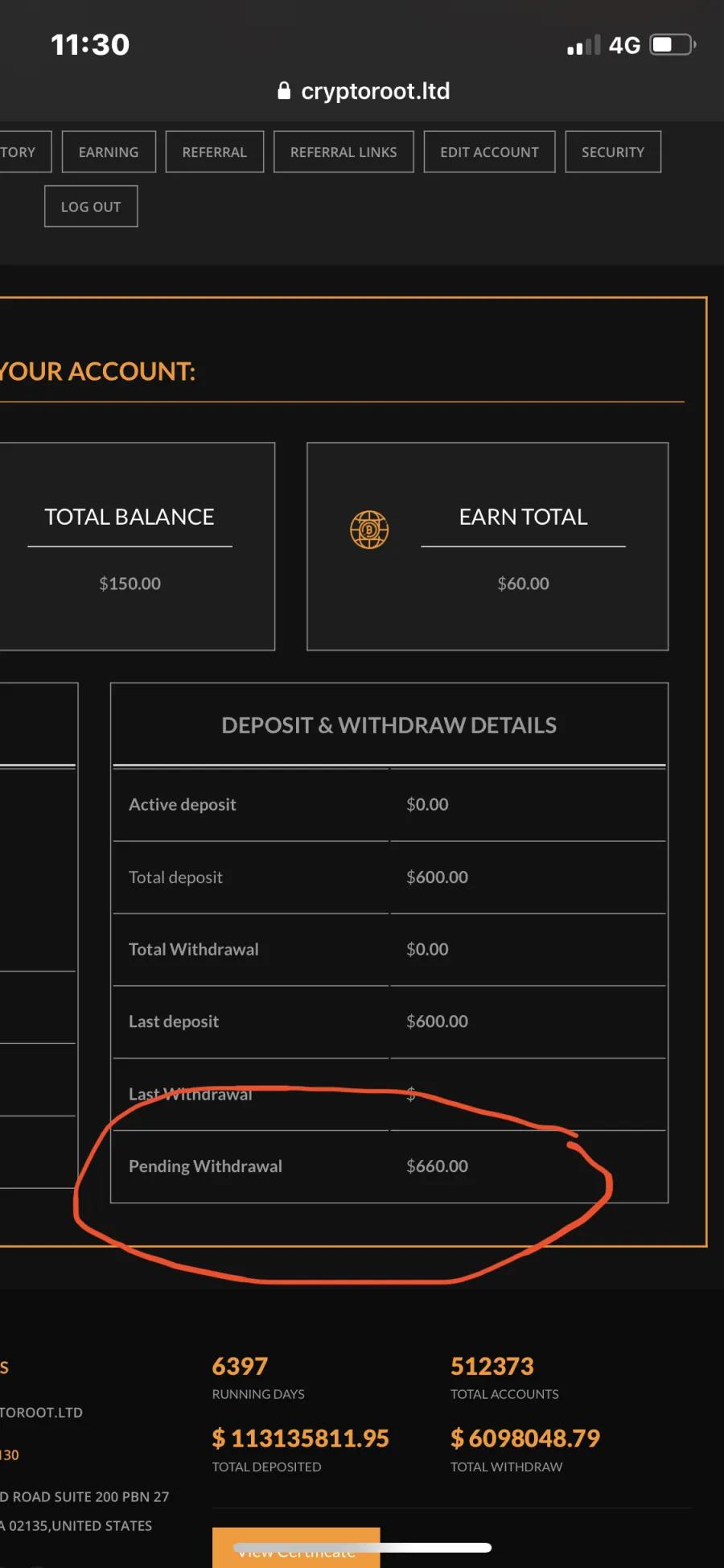The width and height of the screenshot is (724, 1568).
Task: Open the partially visible History tab
Action: click(x=23, y=151)
